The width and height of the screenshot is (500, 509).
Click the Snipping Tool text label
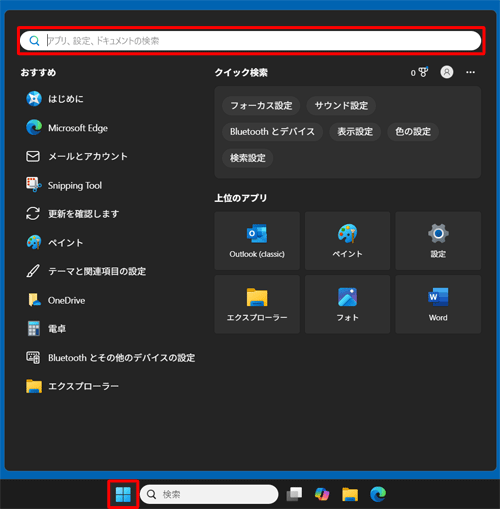coord(75,185)
